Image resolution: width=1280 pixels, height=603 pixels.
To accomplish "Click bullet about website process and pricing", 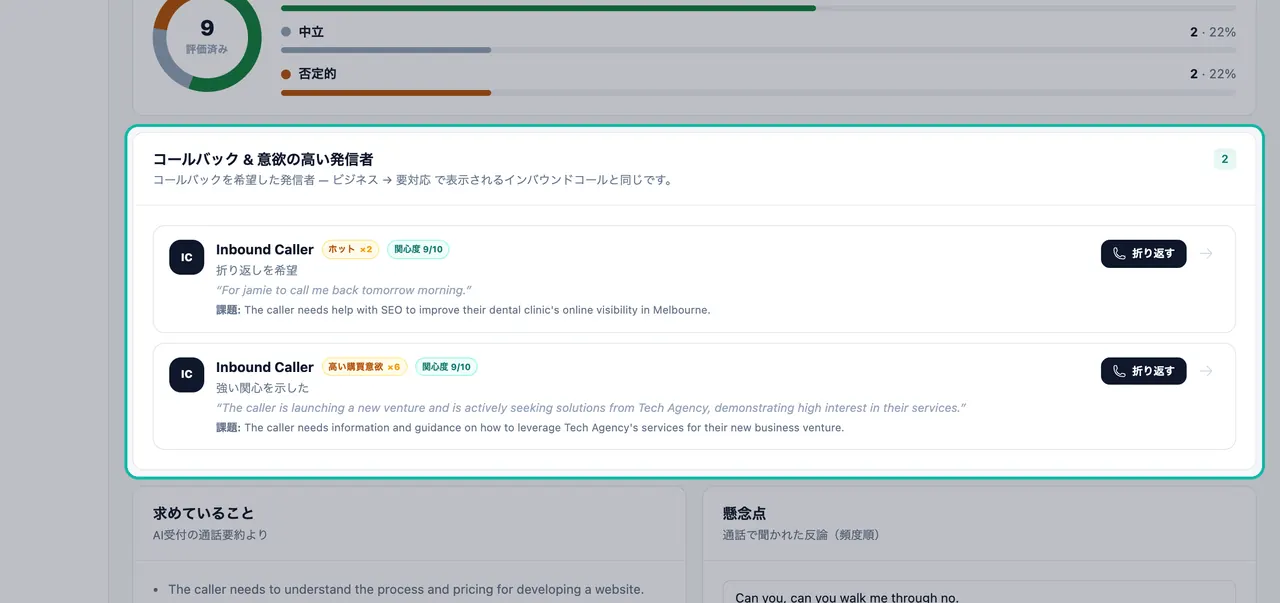I will tap(406, 589).
